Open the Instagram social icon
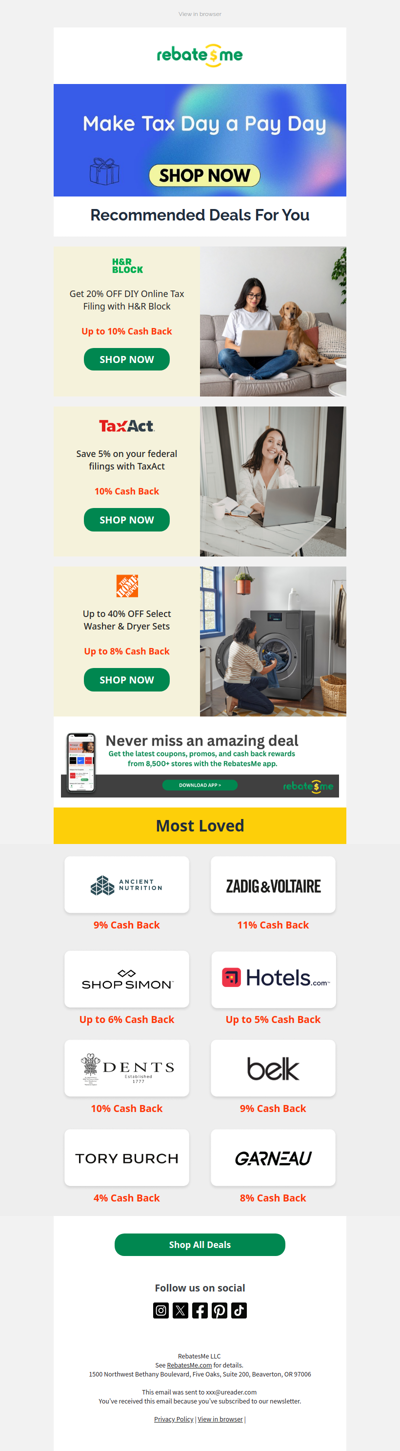The height and width of the screenshot is (1451, 400). point(161,1310)
